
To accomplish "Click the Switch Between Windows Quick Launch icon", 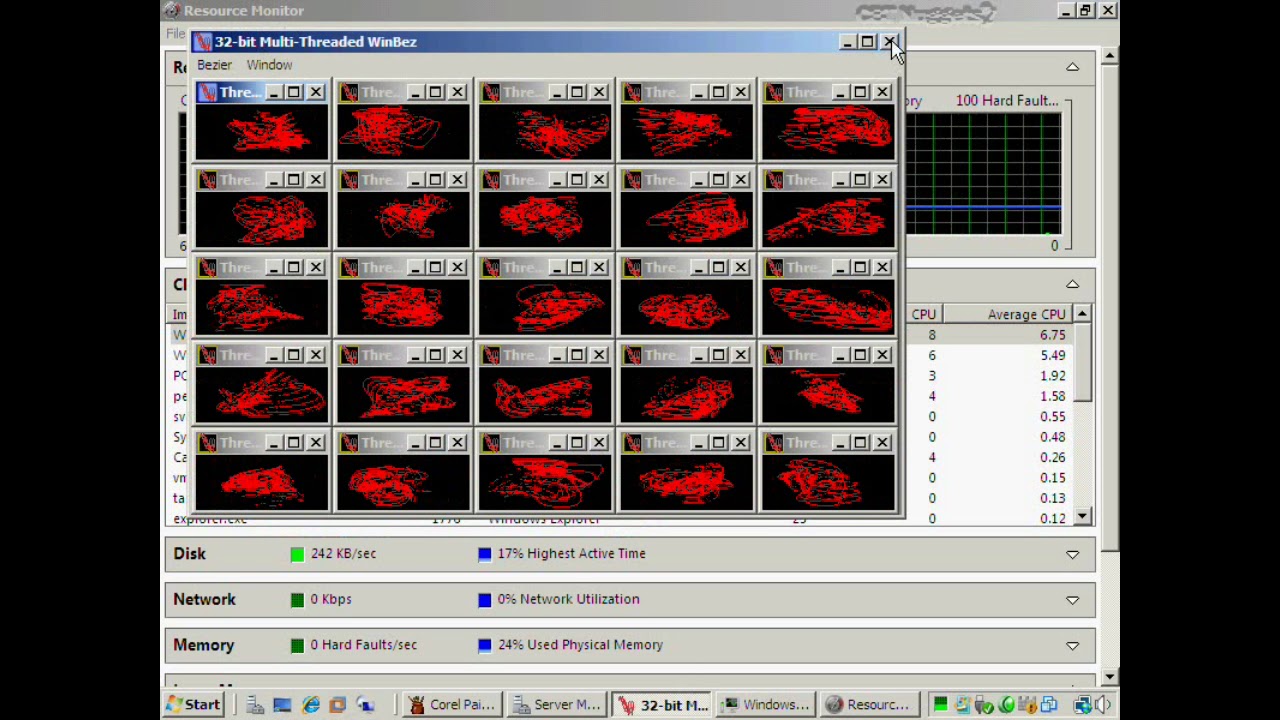I will coord(337,705).
